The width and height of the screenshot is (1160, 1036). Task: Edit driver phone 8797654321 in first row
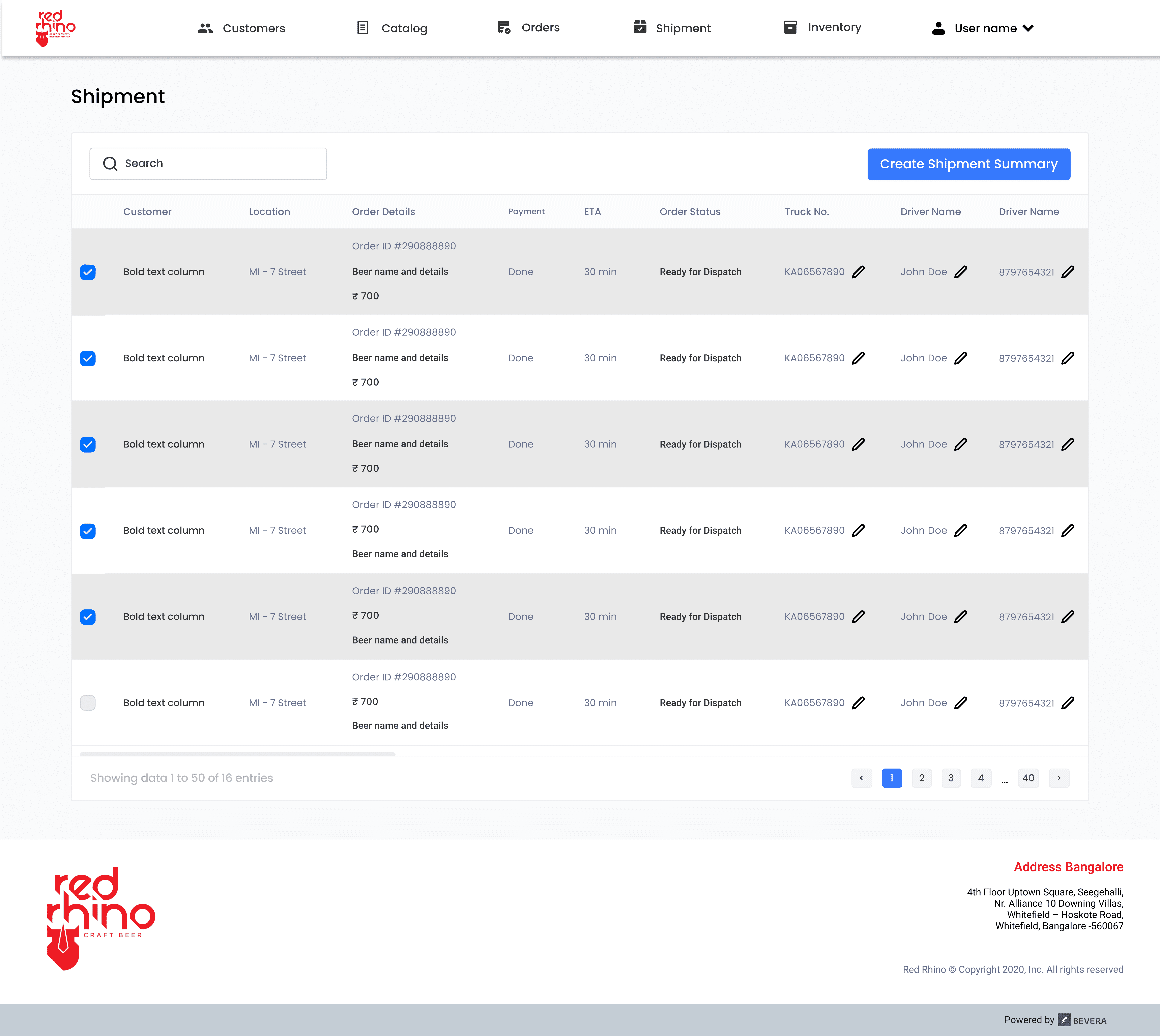coord(1068,272)
